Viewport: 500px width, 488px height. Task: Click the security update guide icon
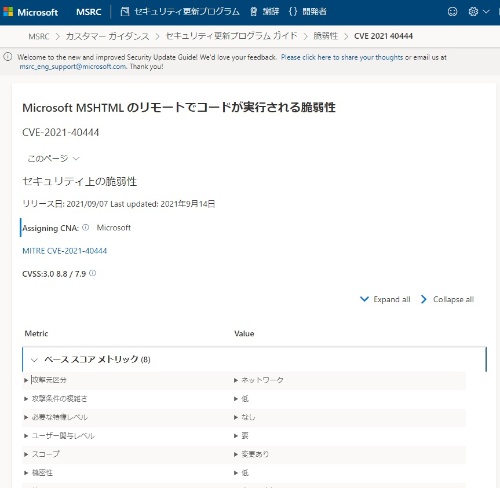click(x=125, y=12)
